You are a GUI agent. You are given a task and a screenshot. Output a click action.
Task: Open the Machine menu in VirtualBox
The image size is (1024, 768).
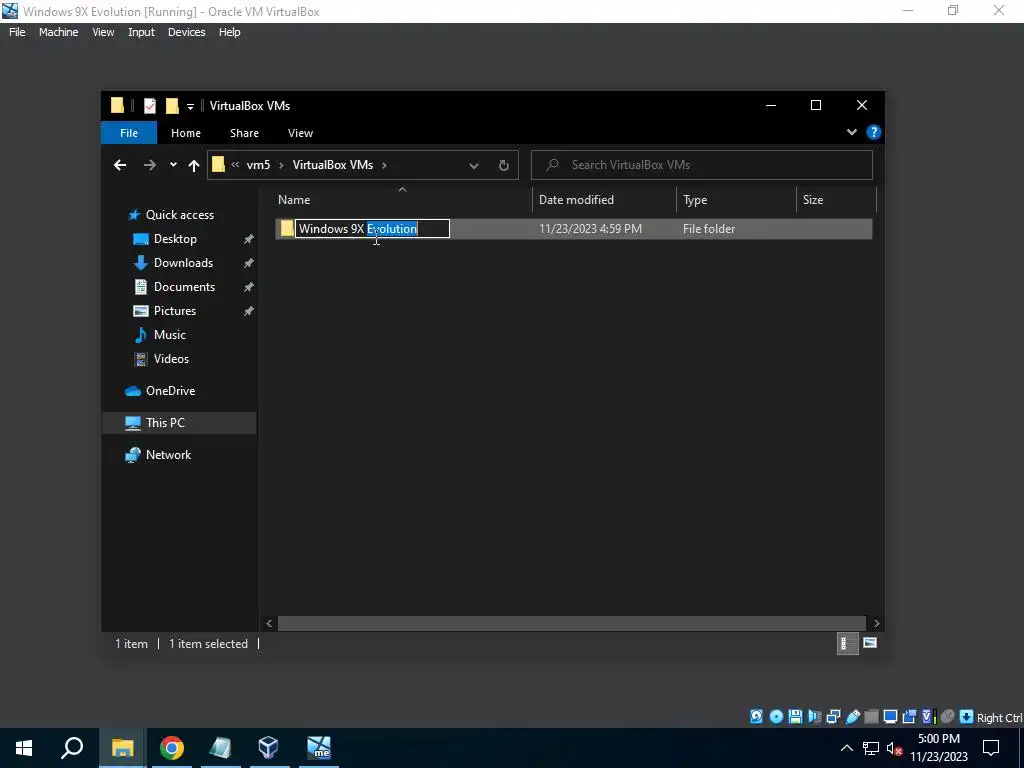[x=59, y=32]
